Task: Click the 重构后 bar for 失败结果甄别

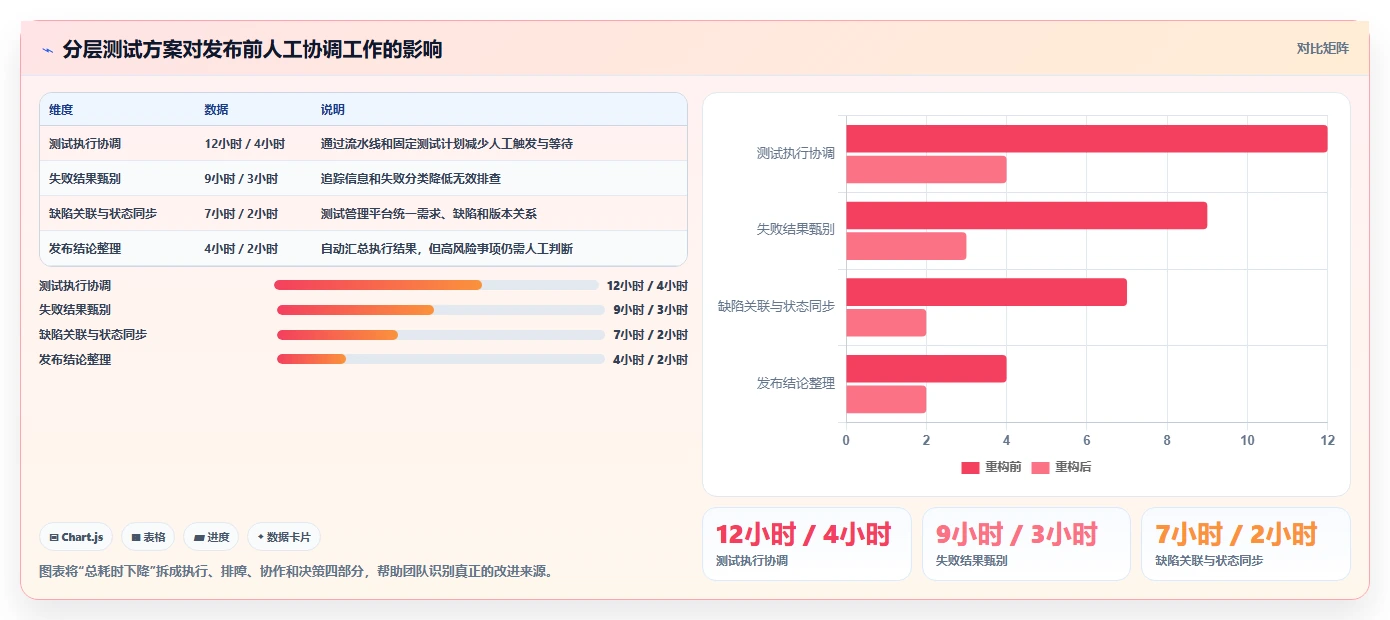Action: [x=906, y=246]
